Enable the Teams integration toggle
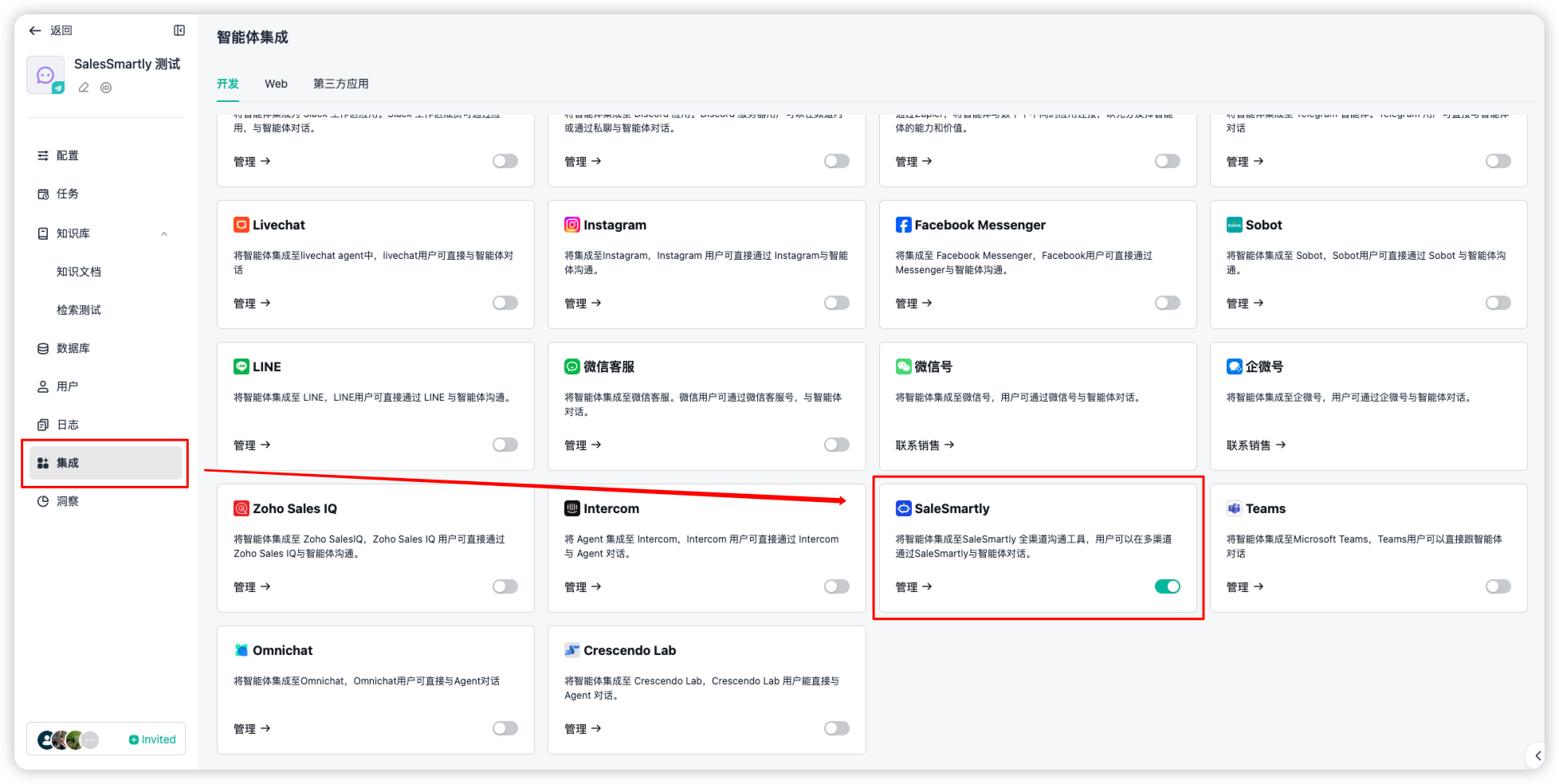 pos(1498,586)
